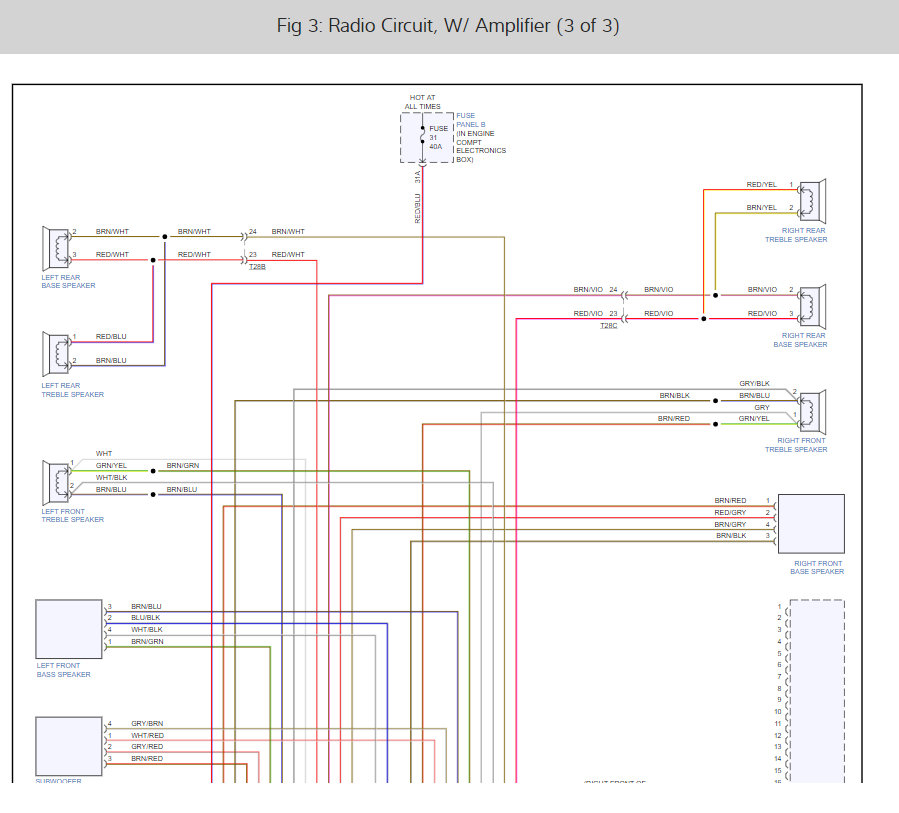Click the vertical 'RED/BLU' label under fuse
Image resolution: width=899 pixels, height=813 pixels.
(417, 209)
